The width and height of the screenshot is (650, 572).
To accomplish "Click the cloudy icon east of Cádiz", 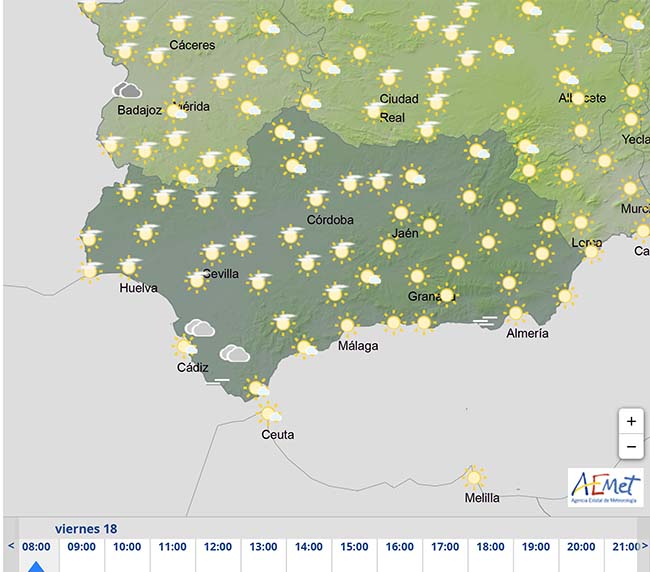I will 235,354.
